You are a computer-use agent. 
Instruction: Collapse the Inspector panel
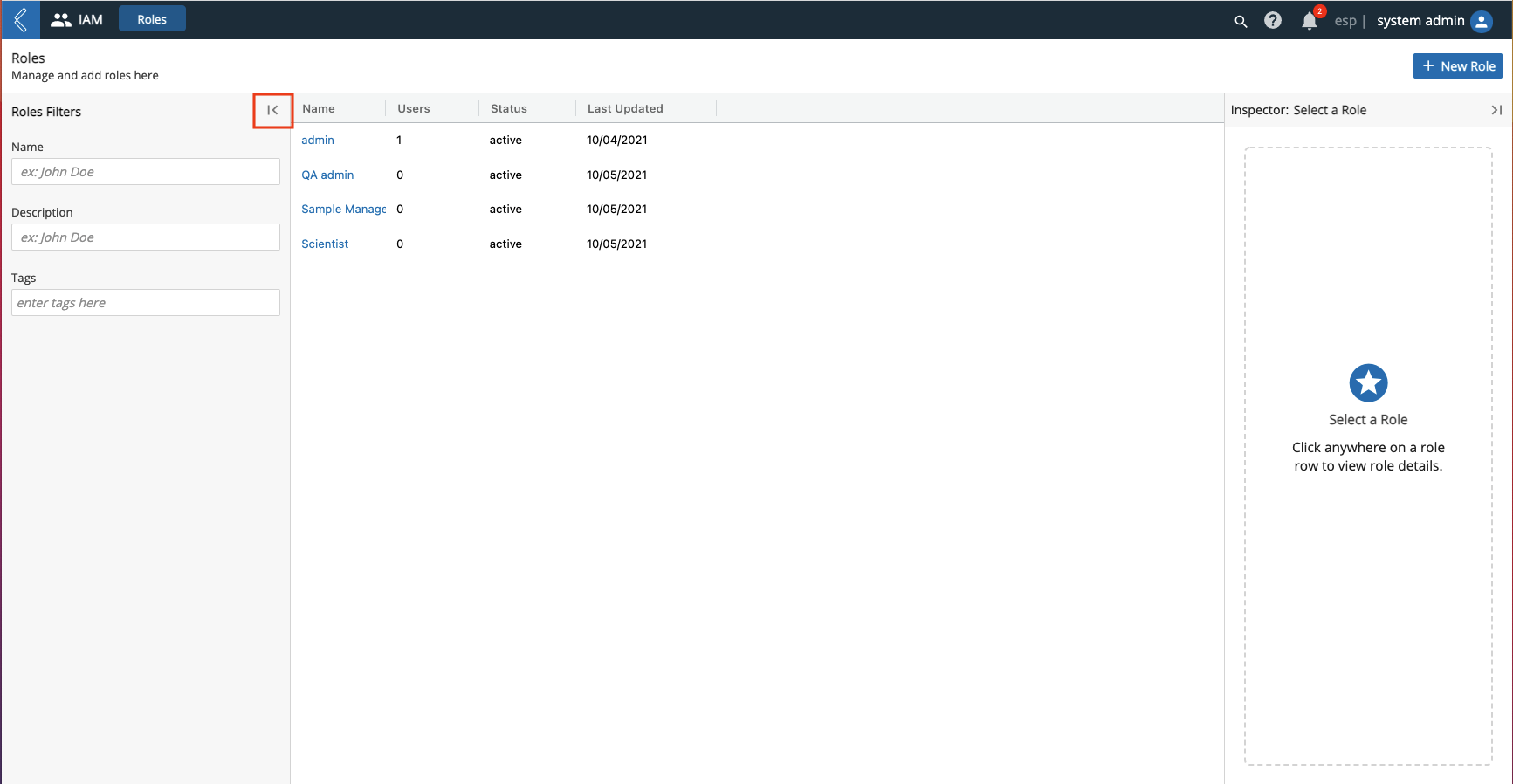click(x=1496, y=110)
